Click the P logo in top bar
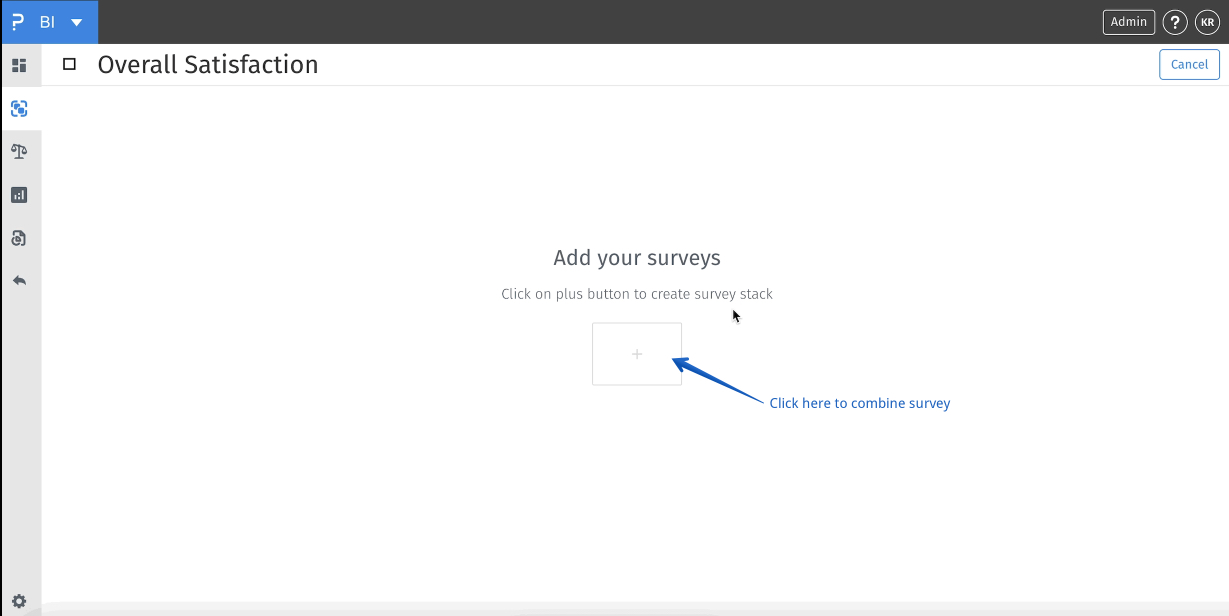This screenshot has width=1229, height=616. coord(17,21)
